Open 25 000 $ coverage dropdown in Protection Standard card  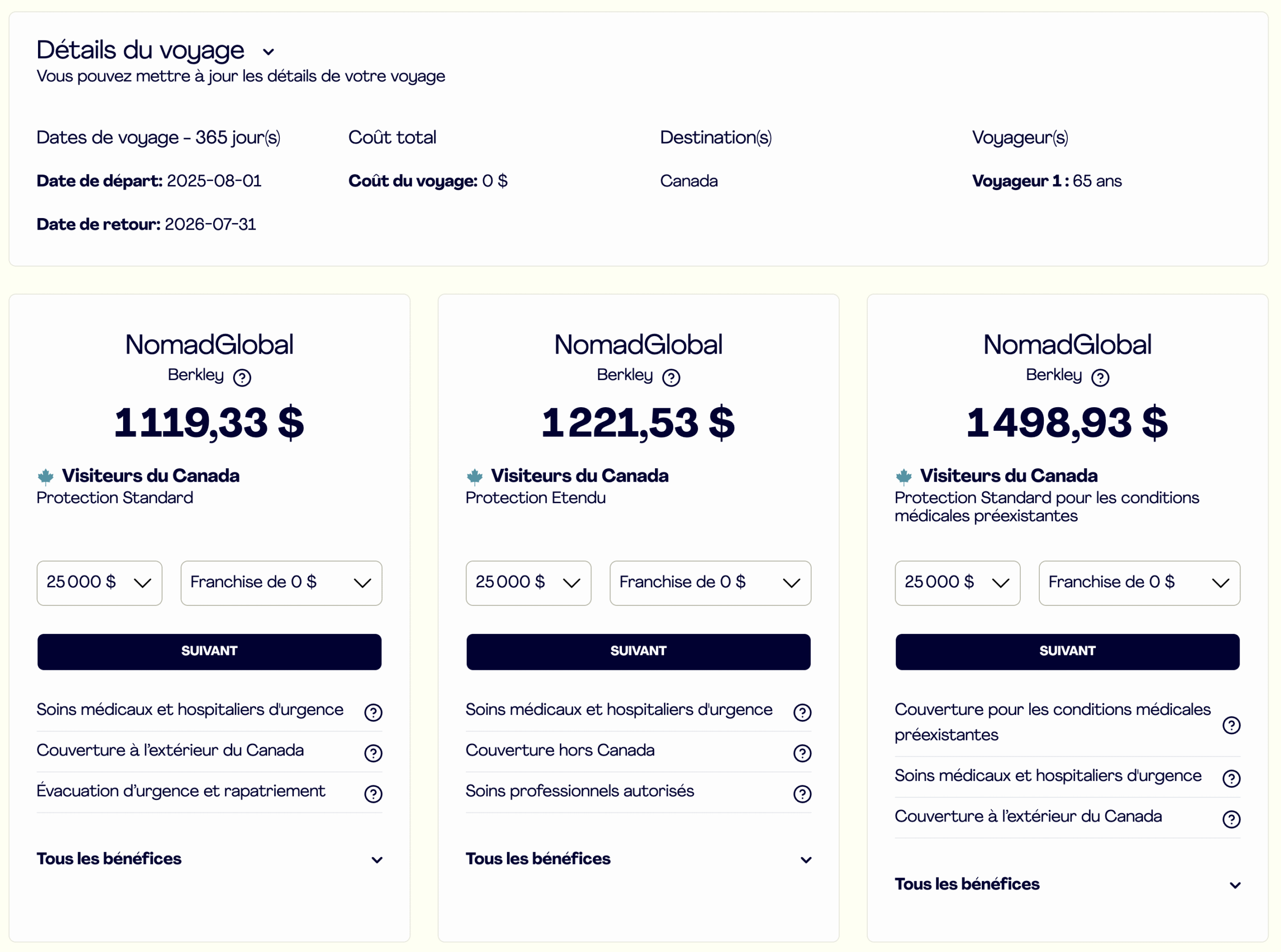coord(99,583)
